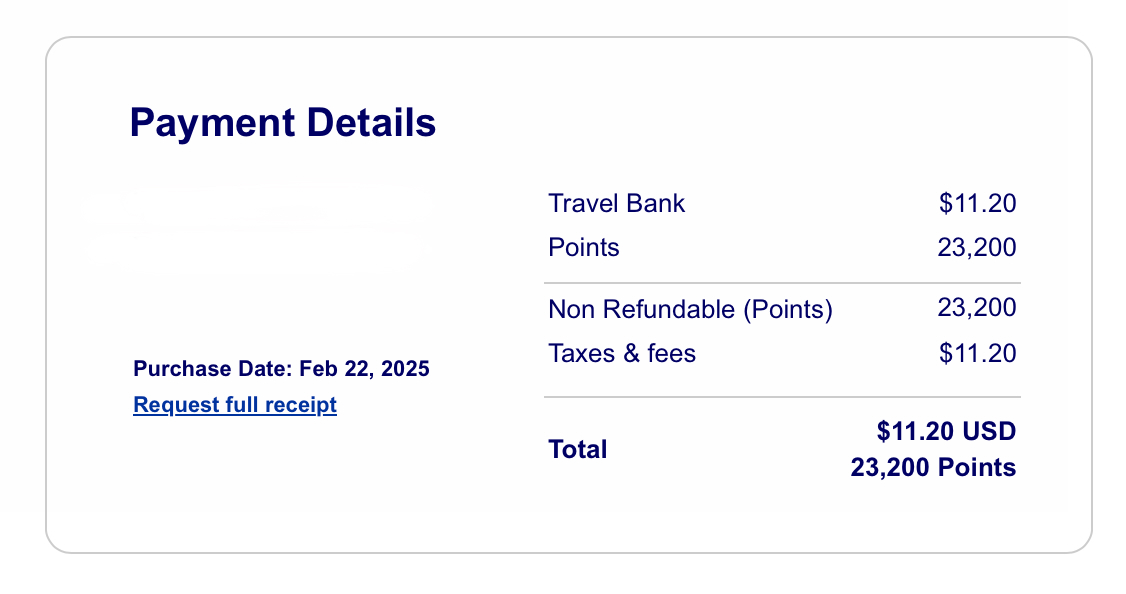Select the Taxes & fees label
This screenshot has height=594, width=1126.
(x=622, y=353)
